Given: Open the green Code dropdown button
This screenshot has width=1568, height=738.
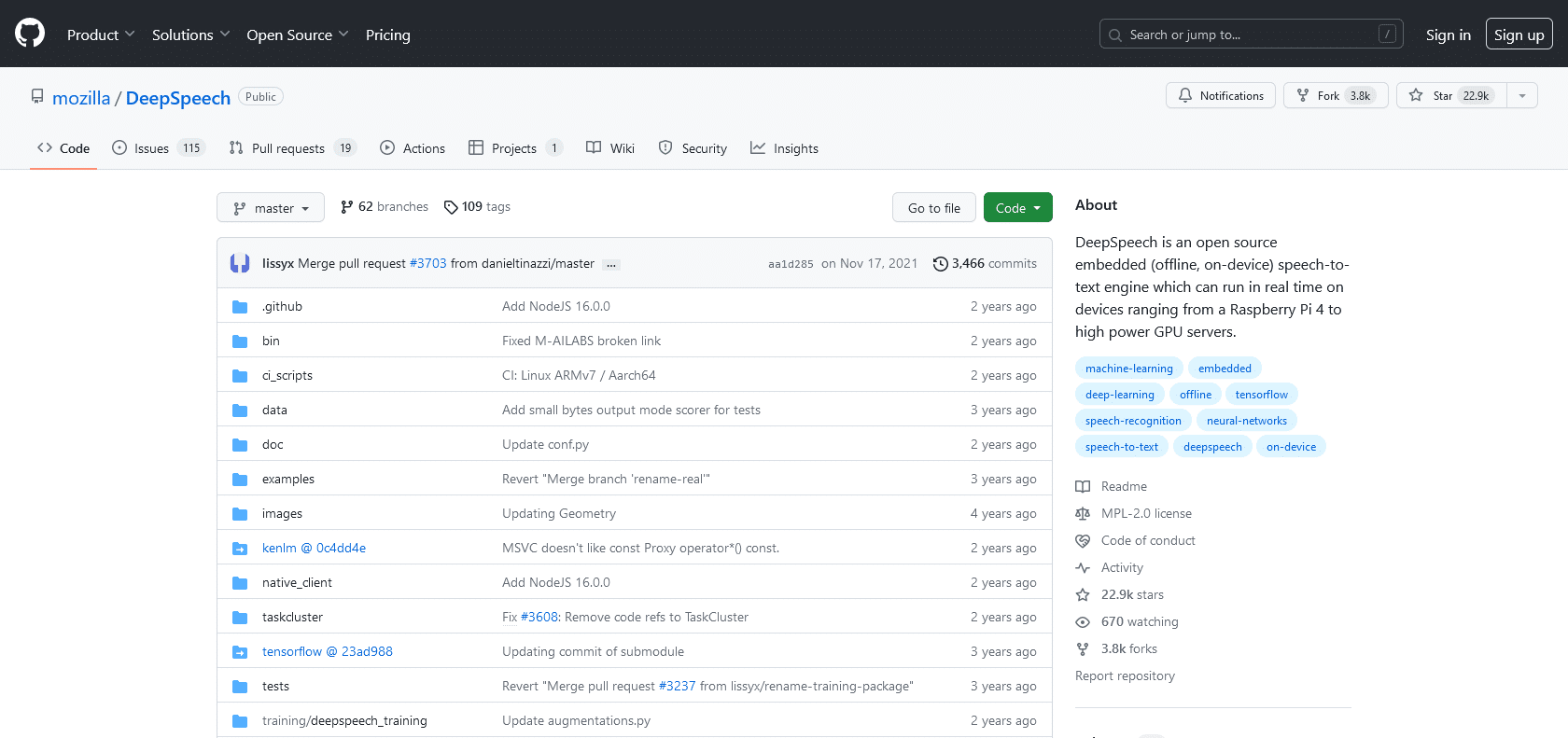Looking at the screenshot, I should [1018, 207].
